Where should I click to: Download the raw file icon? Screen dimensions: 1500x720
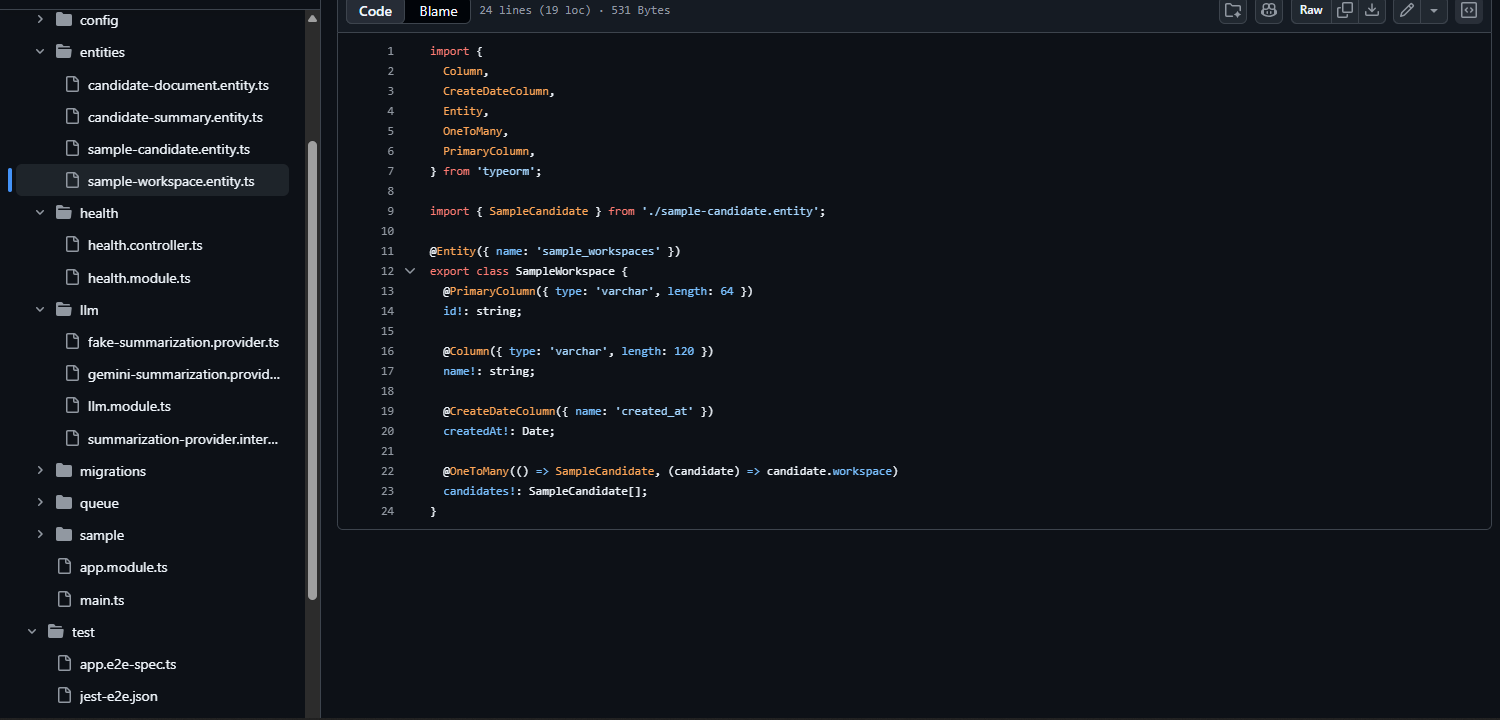(x=1373, y=10)
